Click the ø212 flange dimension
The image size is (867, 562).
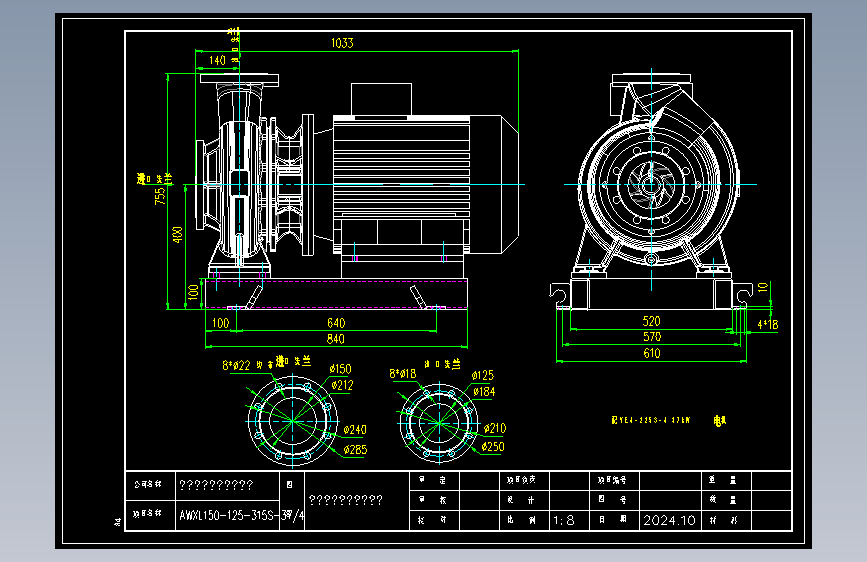[x=342, y=385]
